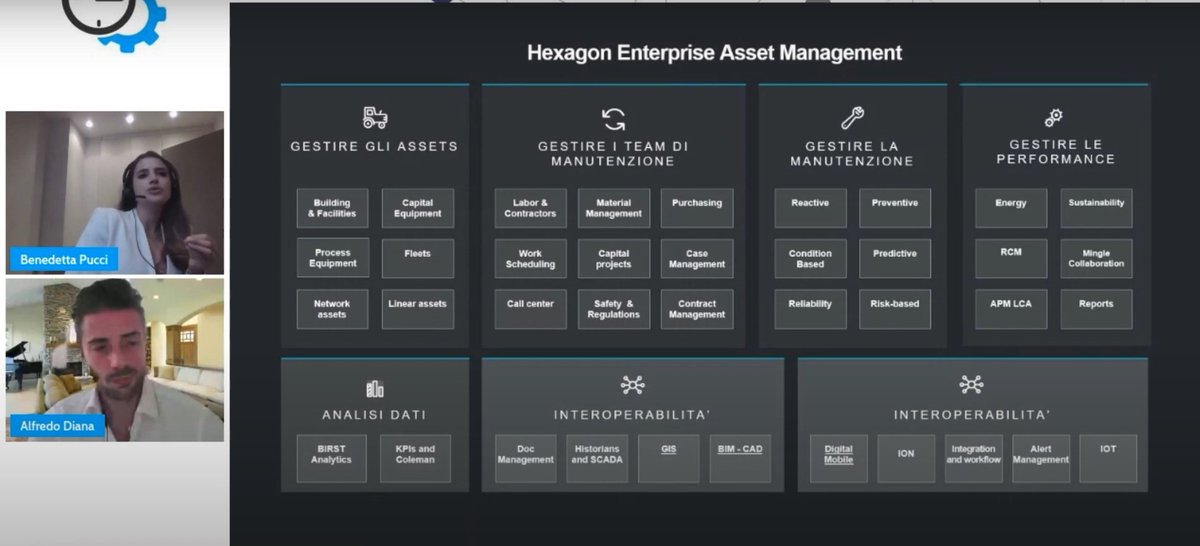Open the Integration and workflow tile
Viewport: 1200px width, 546px height.
974,459
